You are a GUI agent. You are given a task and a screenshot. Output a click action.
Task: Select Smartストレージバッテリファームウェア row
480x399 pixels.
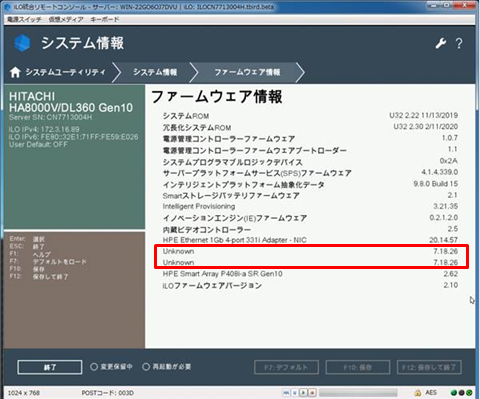(310, 195)
